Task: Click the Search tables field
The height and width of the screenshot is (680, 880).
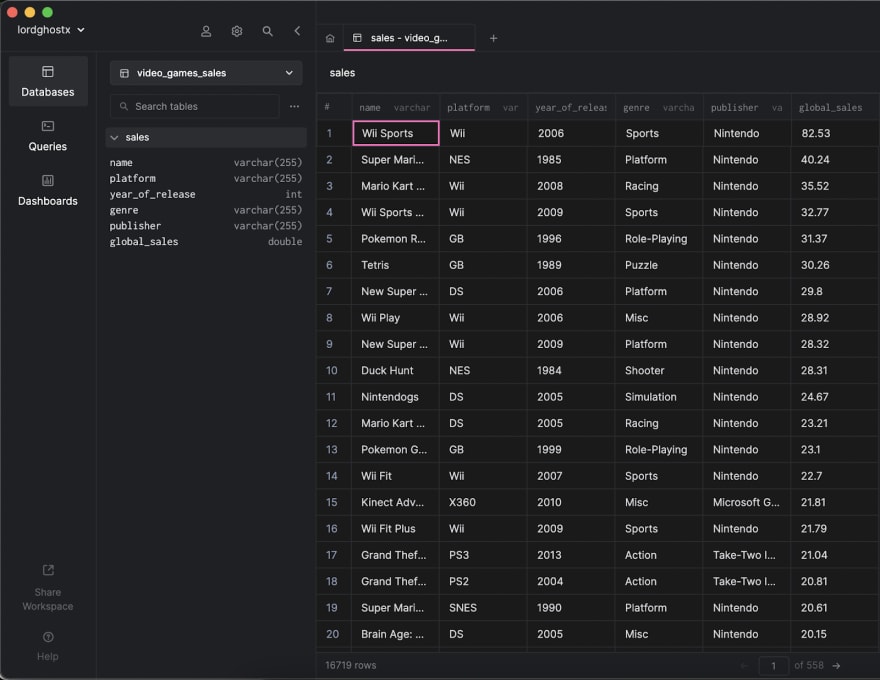Action: (x=195, y=106)
